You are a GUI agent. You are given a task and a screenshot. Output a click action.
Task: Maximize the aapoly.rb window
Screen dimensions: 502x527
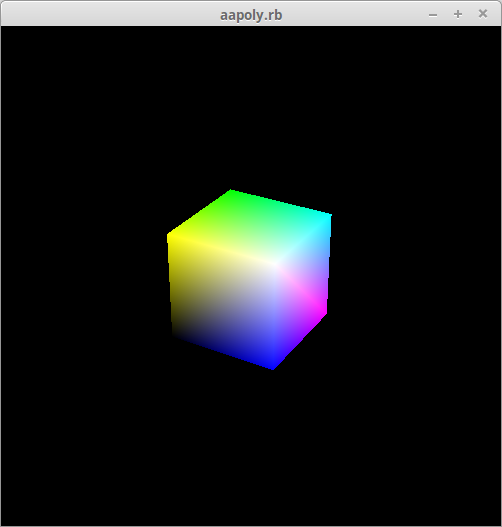458,14
